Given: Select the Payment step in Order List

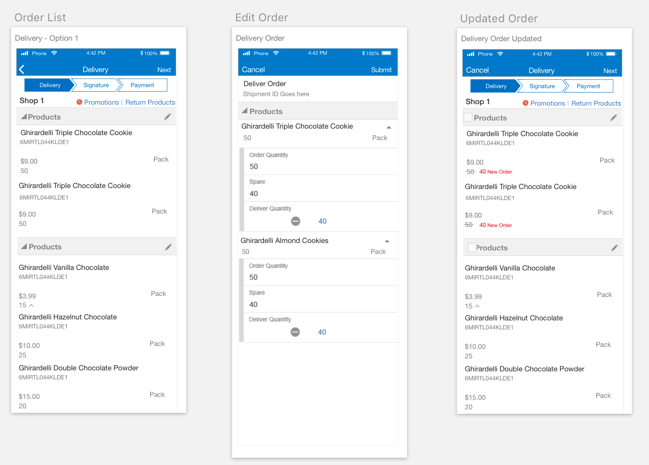Looking at the screenshot, I should coord(142,85).
